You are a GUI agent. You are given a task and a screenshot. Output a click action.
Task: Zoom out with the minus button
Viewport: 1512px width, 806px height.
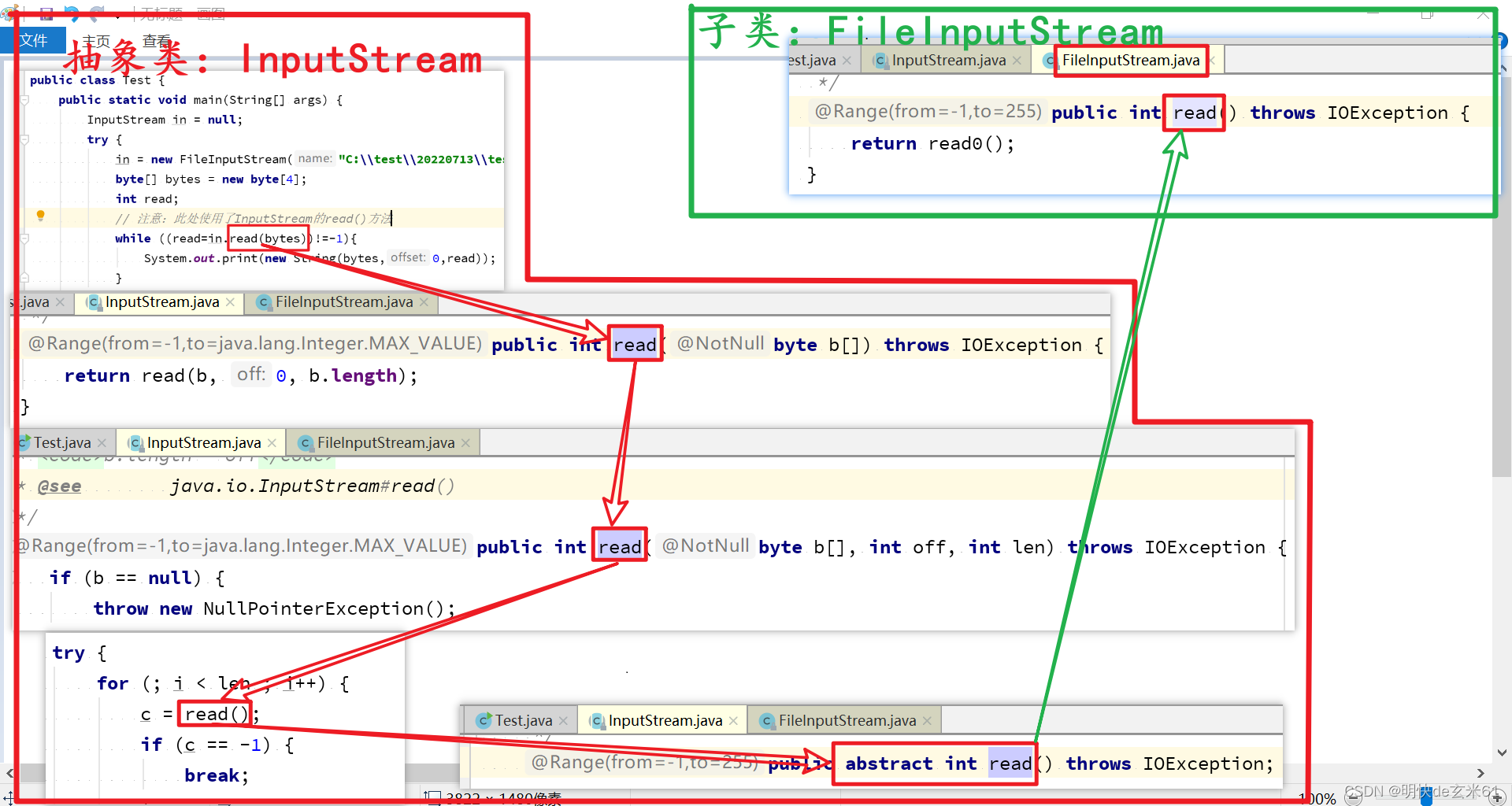click(1353, 798)
